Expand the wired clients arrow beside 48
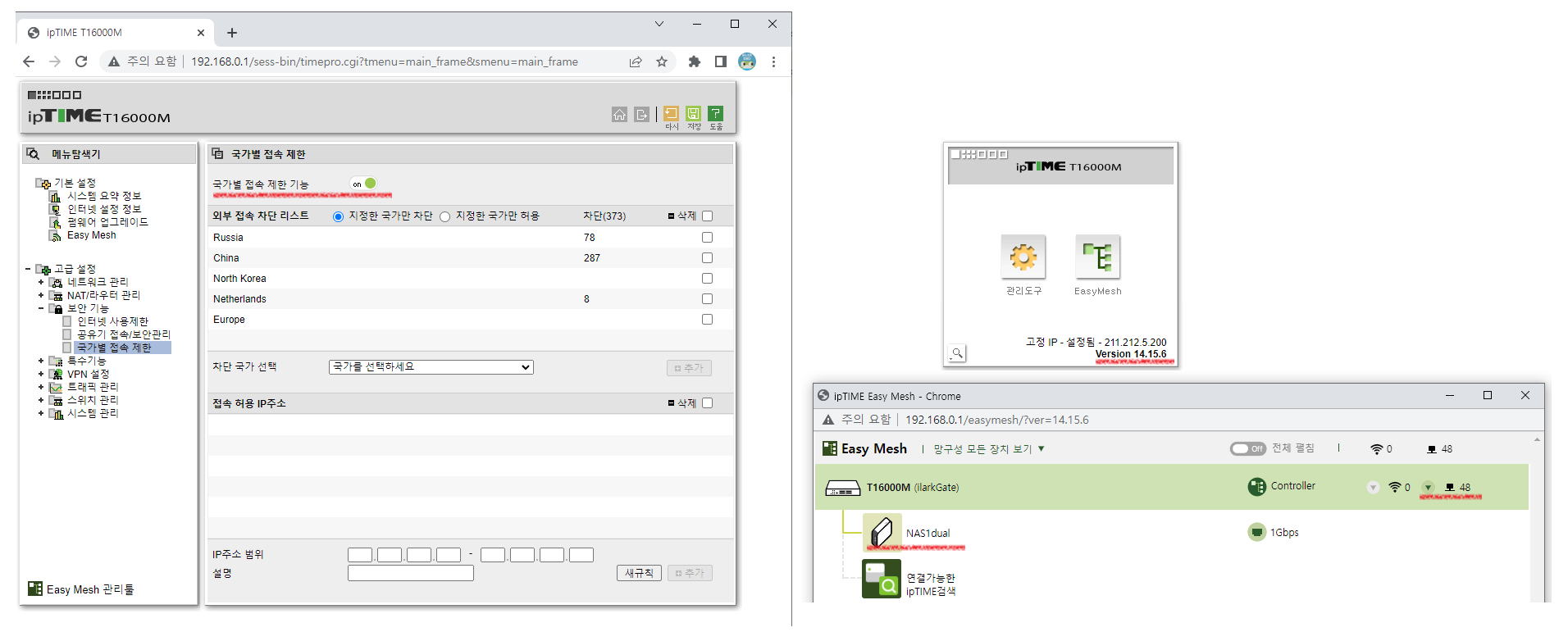This screenshot has width=1568, height=641. click(x=1428, y=488)
